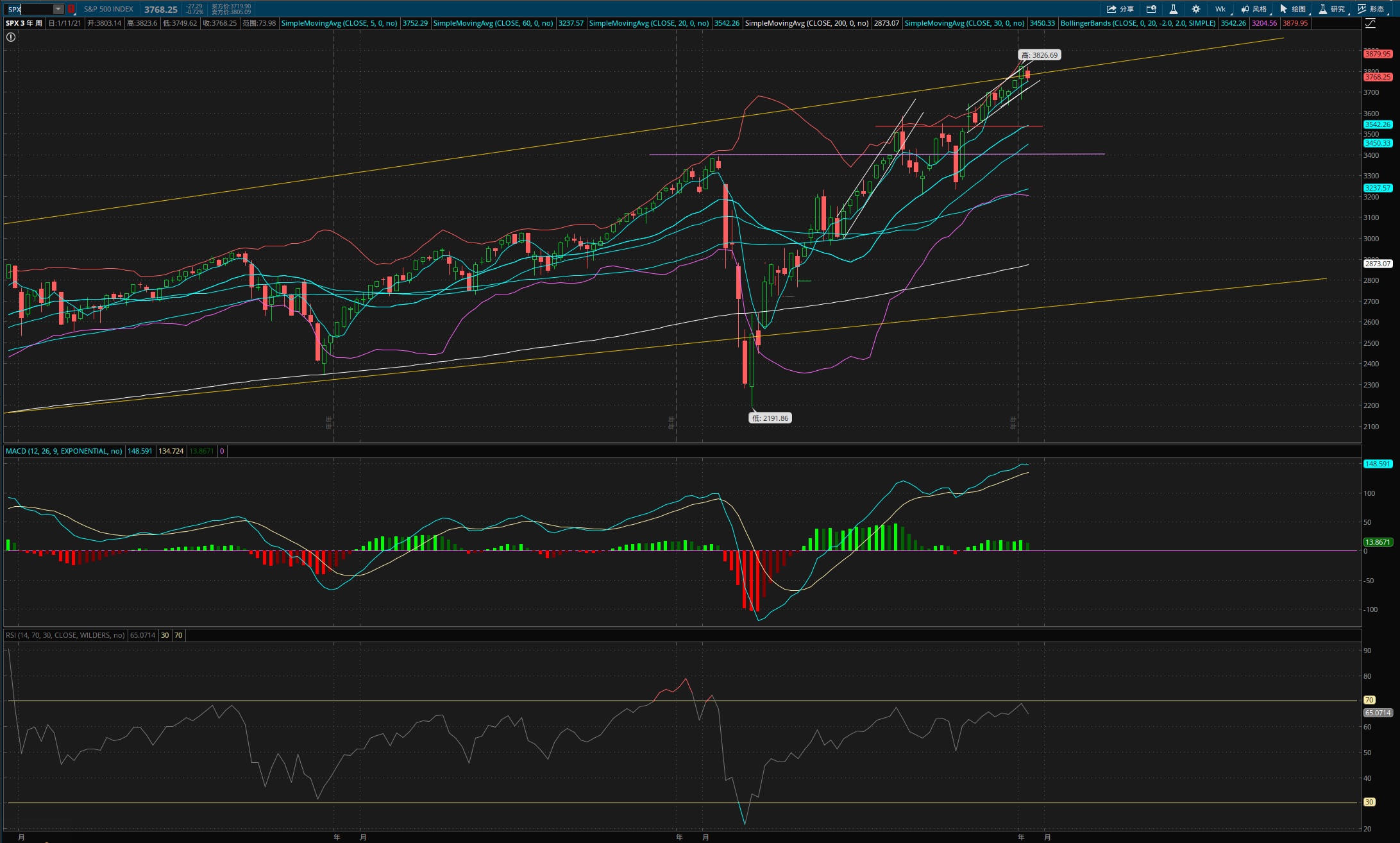
Task: Click the 低: 2191.86 low price bubble
Action: click(770, 418)
